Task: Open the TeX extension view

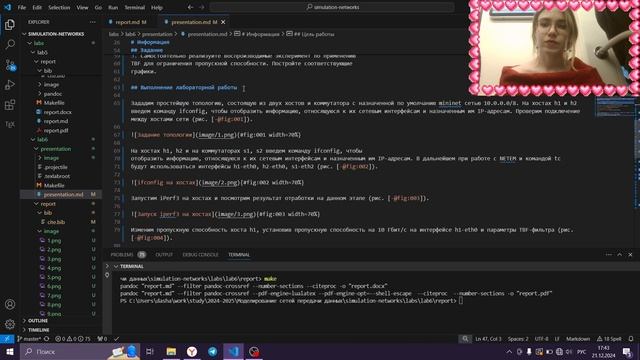Action: (10, 124)
